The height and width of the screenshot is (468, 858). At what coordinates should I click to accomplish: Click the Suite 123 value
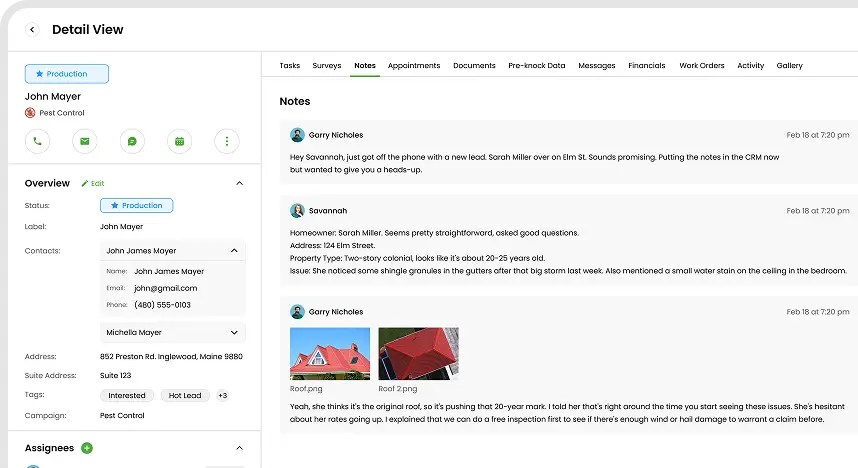coord(115,375)
